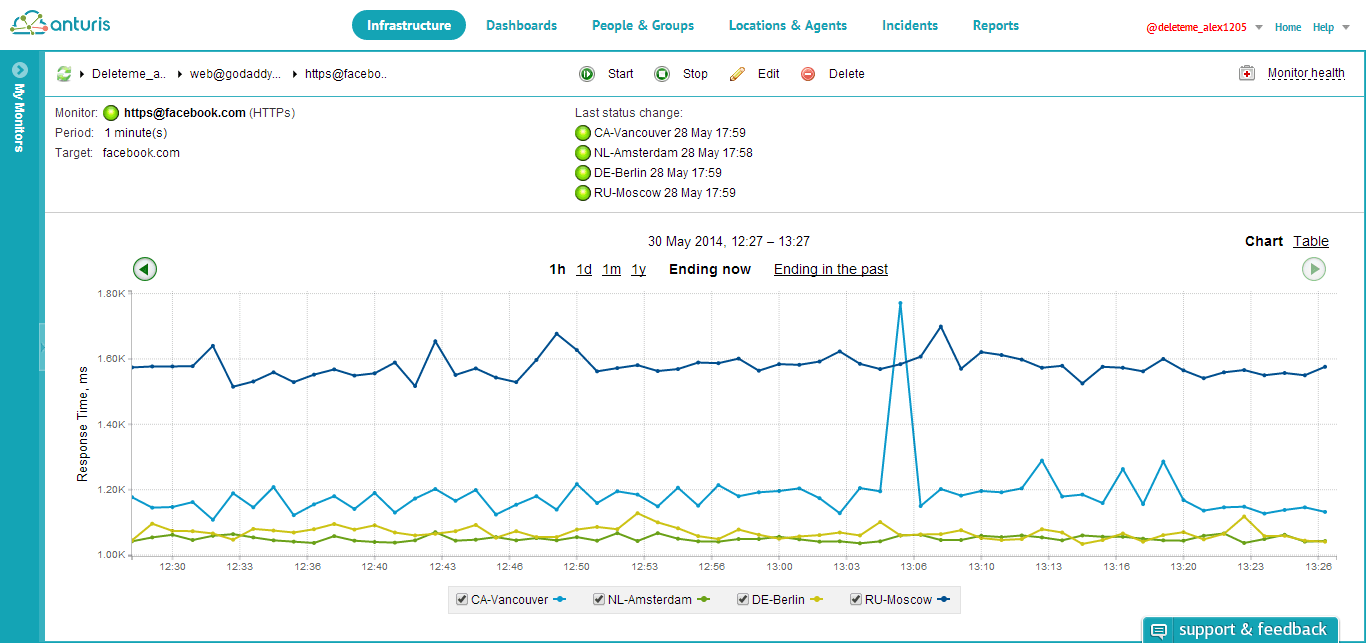Uncheck the CA-Vancouver series checkbox
1366x643 pixels.
462,600
